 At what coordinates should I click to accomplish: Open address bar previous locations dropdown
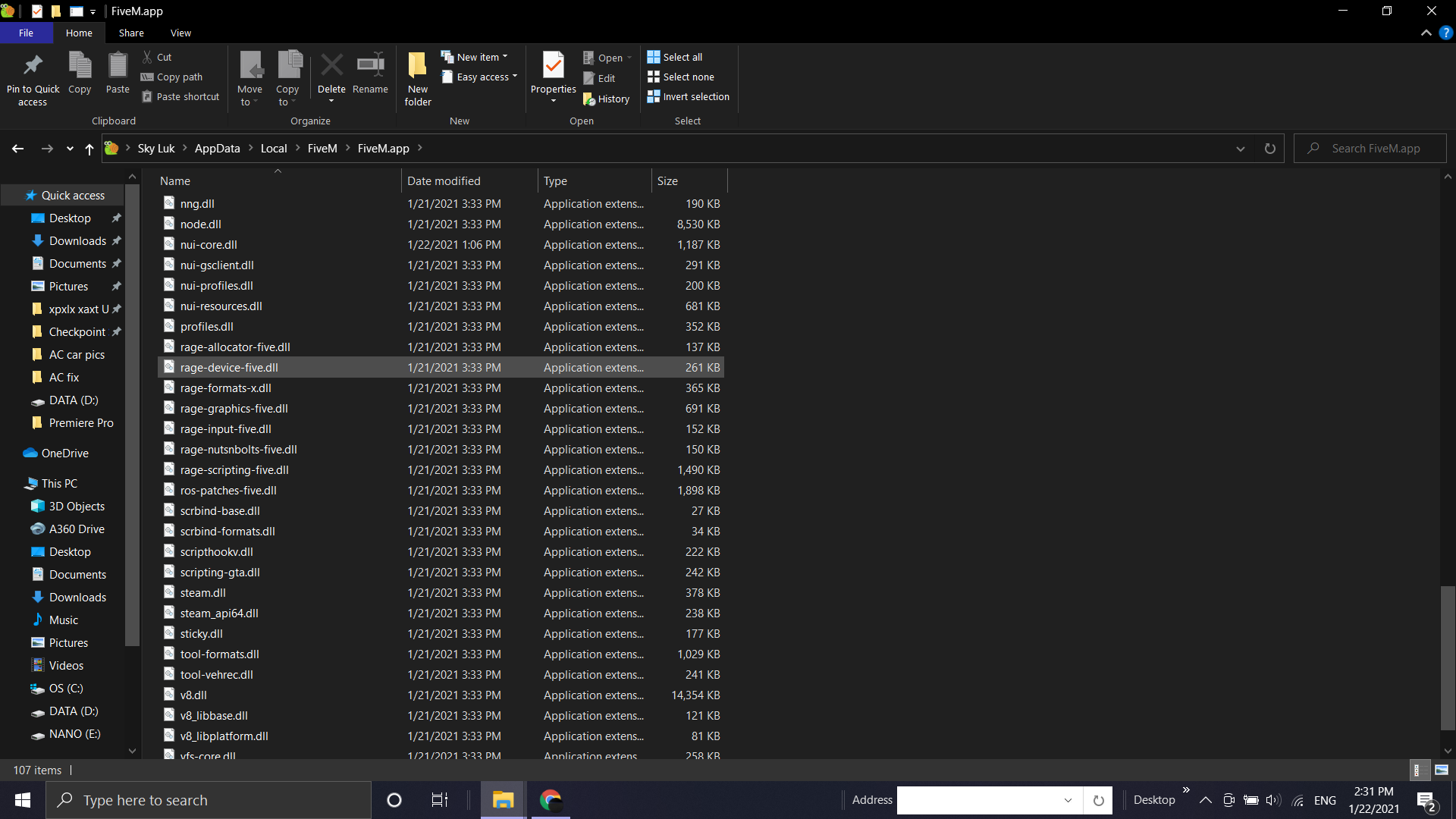point(1241,149)
